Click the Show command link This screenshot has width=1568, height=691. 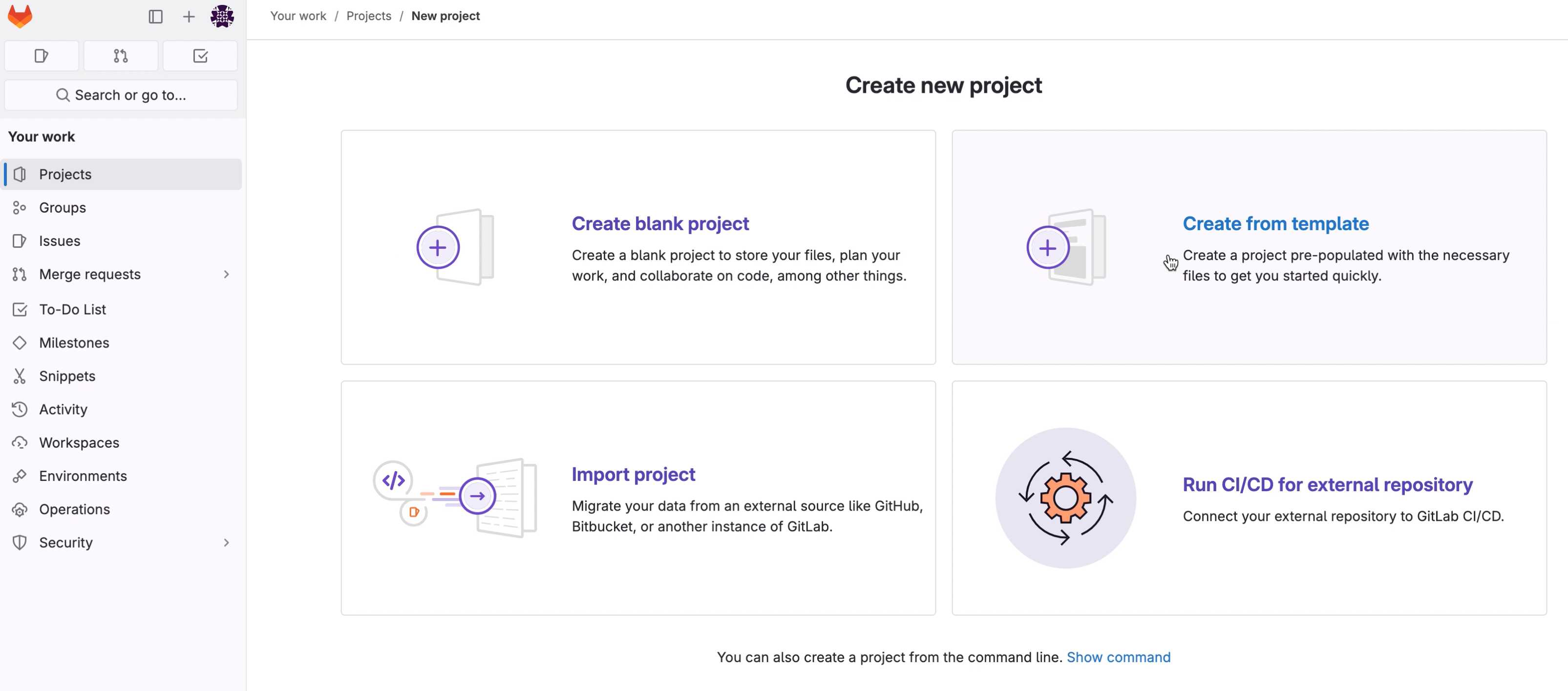(1119, 657)
